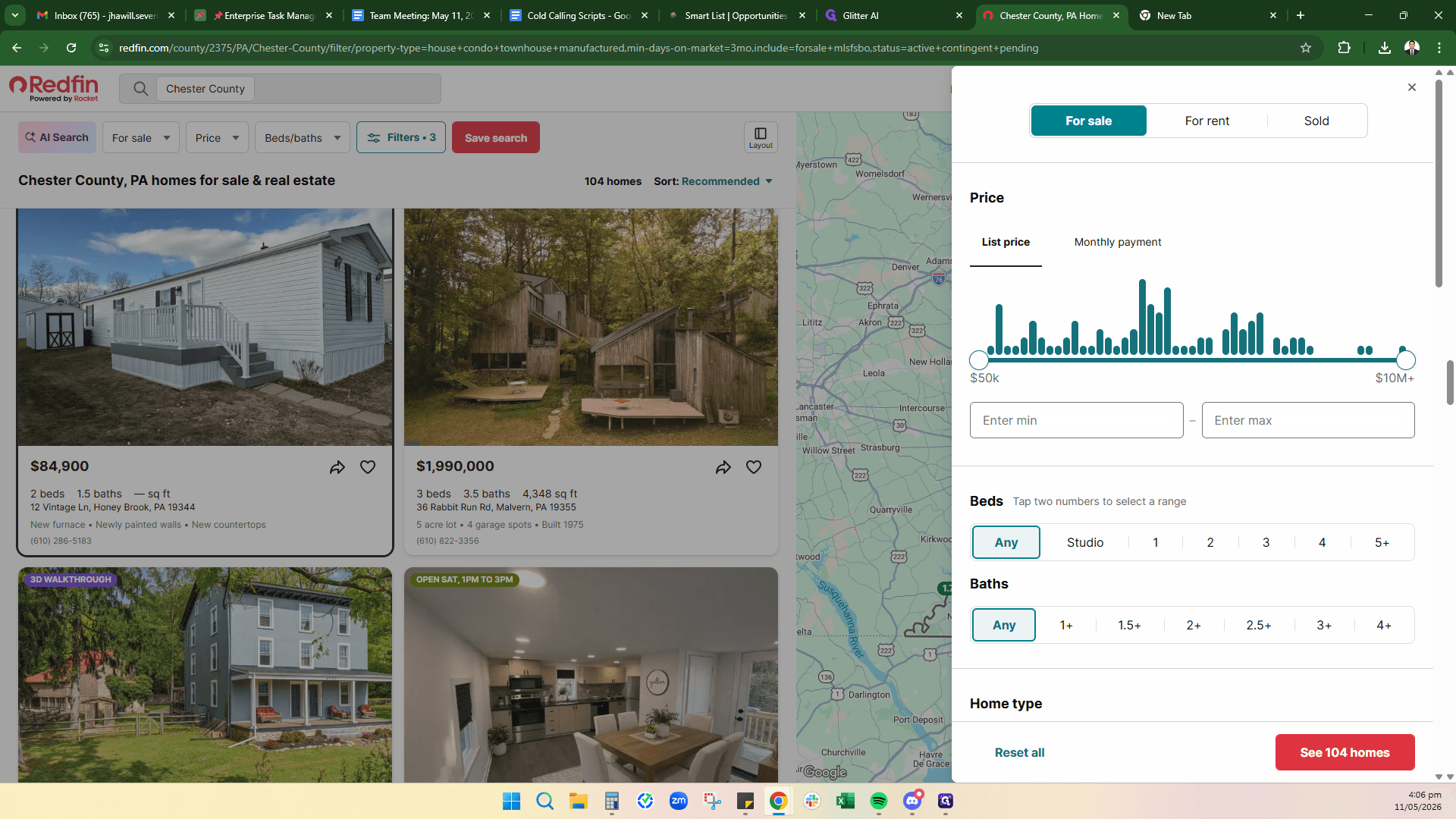Select the For sale toggle in the panel
The width and height of the screenshot is (1456, 819).
click(x=1088, y=121)
